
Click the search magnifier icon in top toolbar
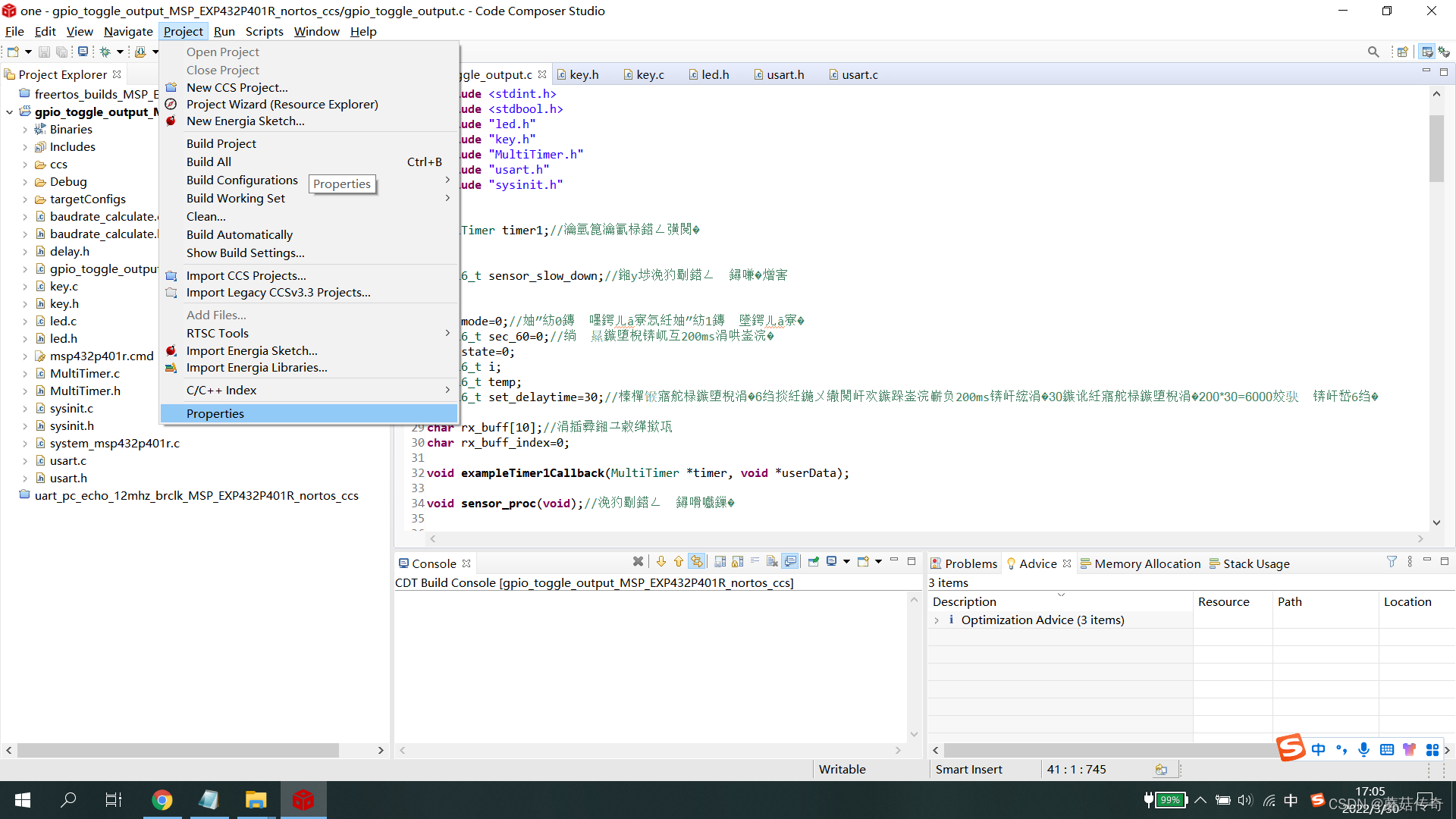click(x=1373, y=52)
